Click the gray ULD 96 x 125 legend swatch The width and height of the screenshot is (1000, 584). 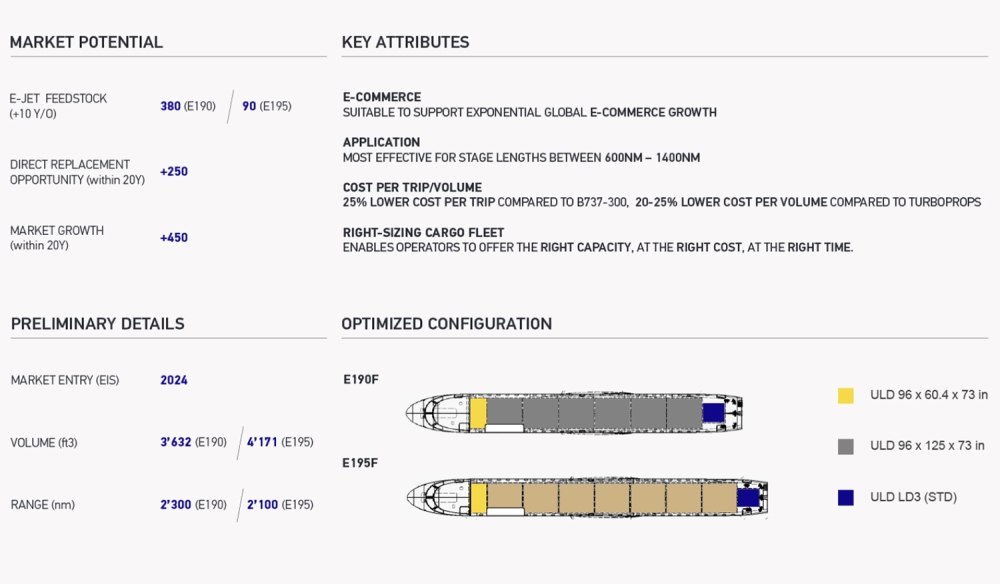[x=846, y=446]
